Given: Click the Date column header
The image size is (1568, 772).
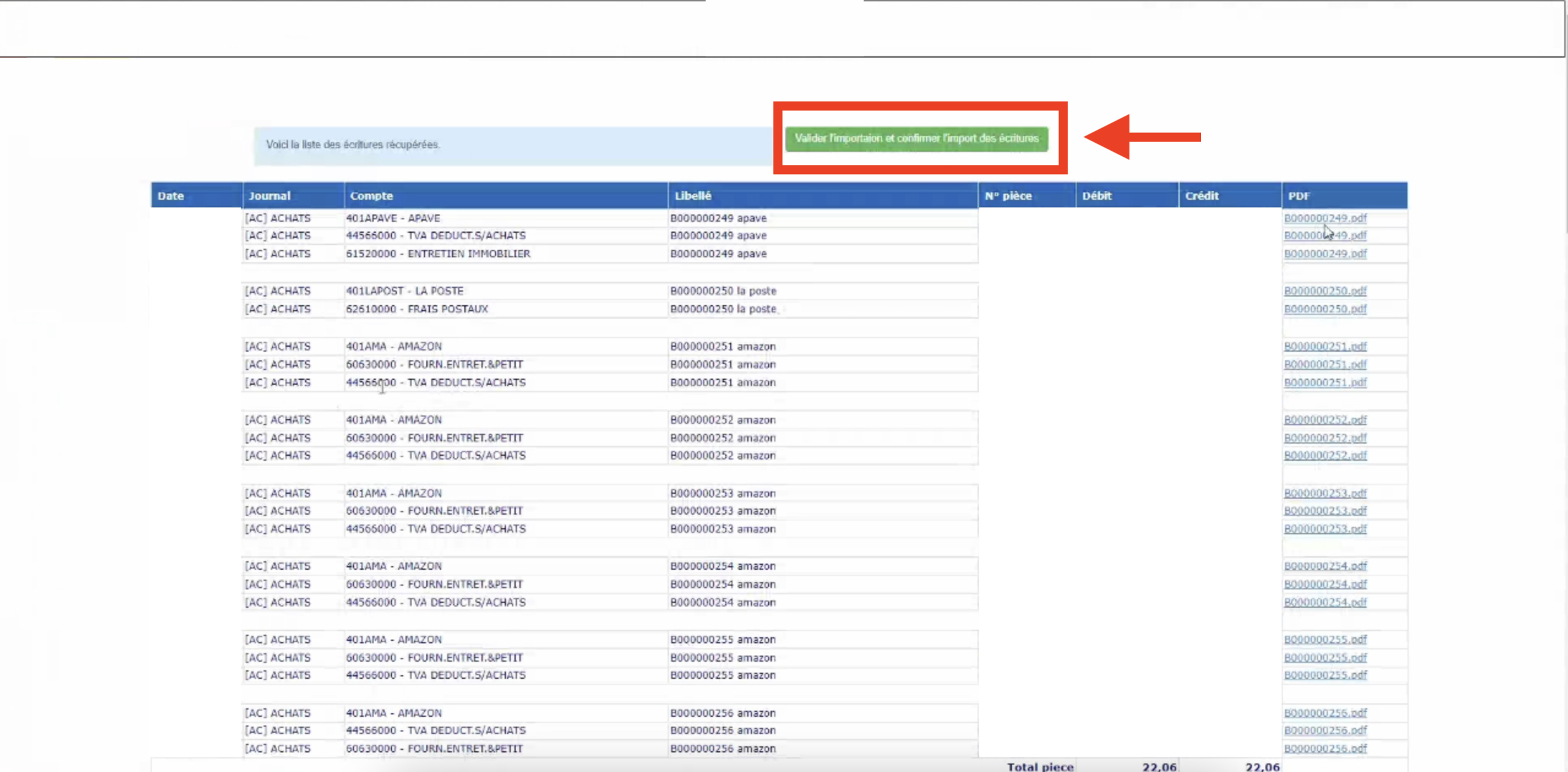Looking at the screenshot, I should point(197,195).
